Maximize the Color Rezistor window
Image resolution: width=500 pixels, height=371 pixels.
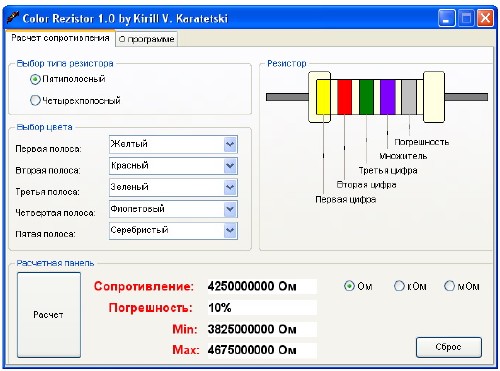pos(466,18)
